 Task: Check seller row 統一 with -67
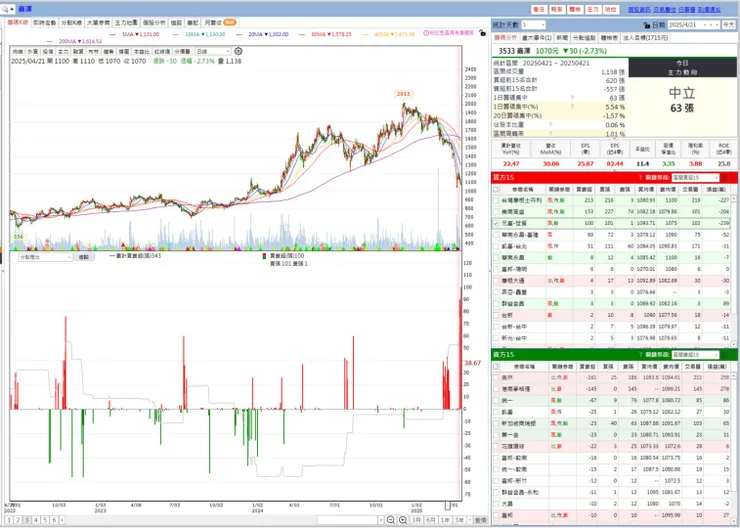[x=496, y=400]
